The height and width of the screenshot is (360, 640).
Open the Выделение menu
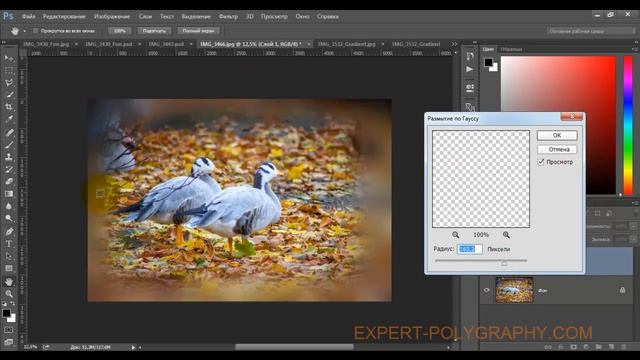[196, 16]
